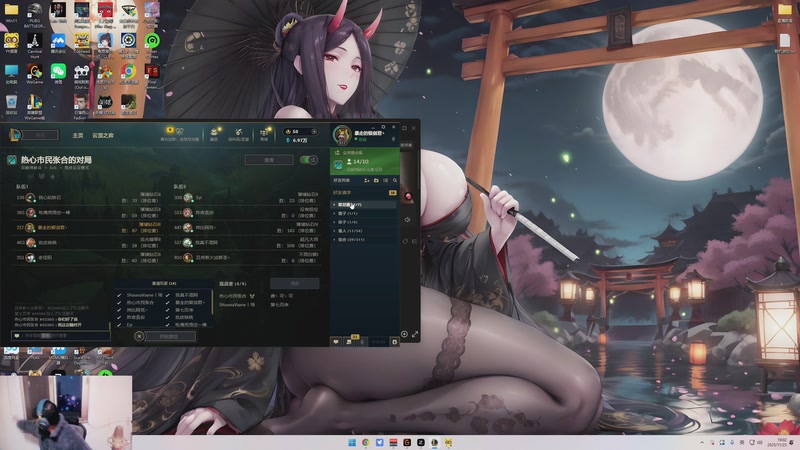Screen dimensions: 800x450
Task: Open friend requests with badge
Action: pos(364,193)
